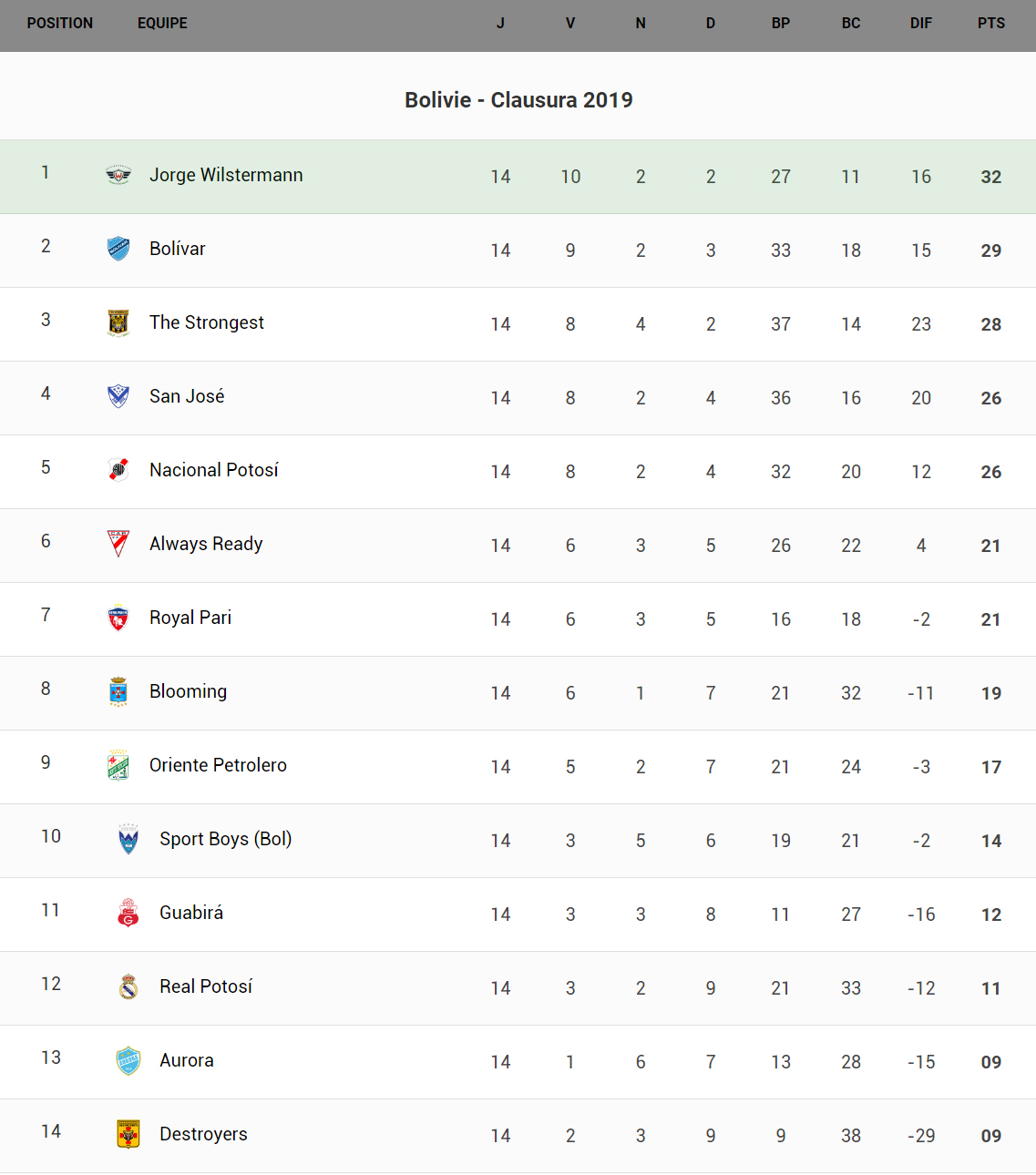The height and width of the screenshot is (1175, 1036).
Task: Sort by the PTS column header
Action: tap(991, 24)
